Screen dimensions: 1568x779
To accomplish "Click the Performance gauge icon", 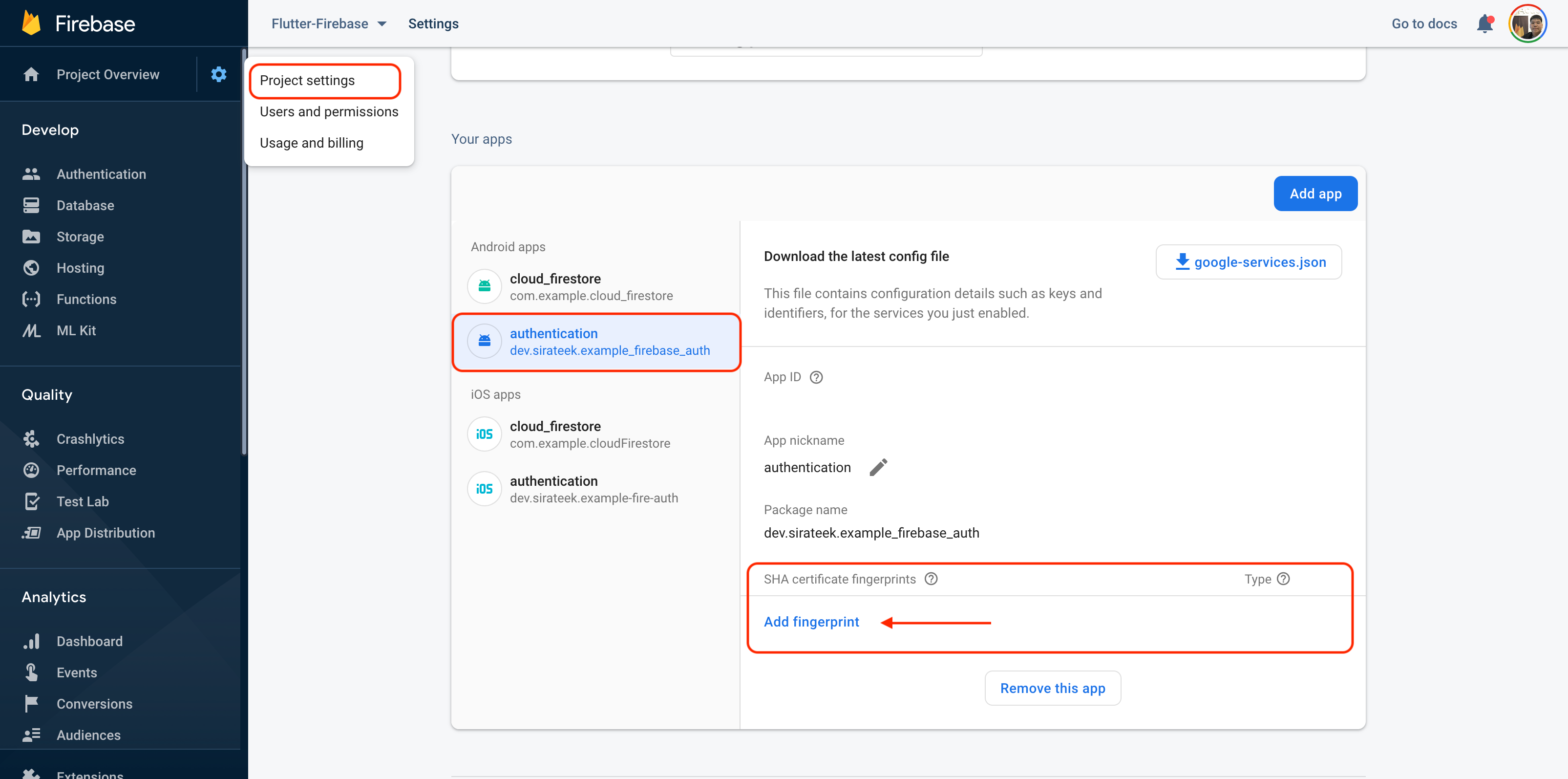I will [x=31, y=470].
